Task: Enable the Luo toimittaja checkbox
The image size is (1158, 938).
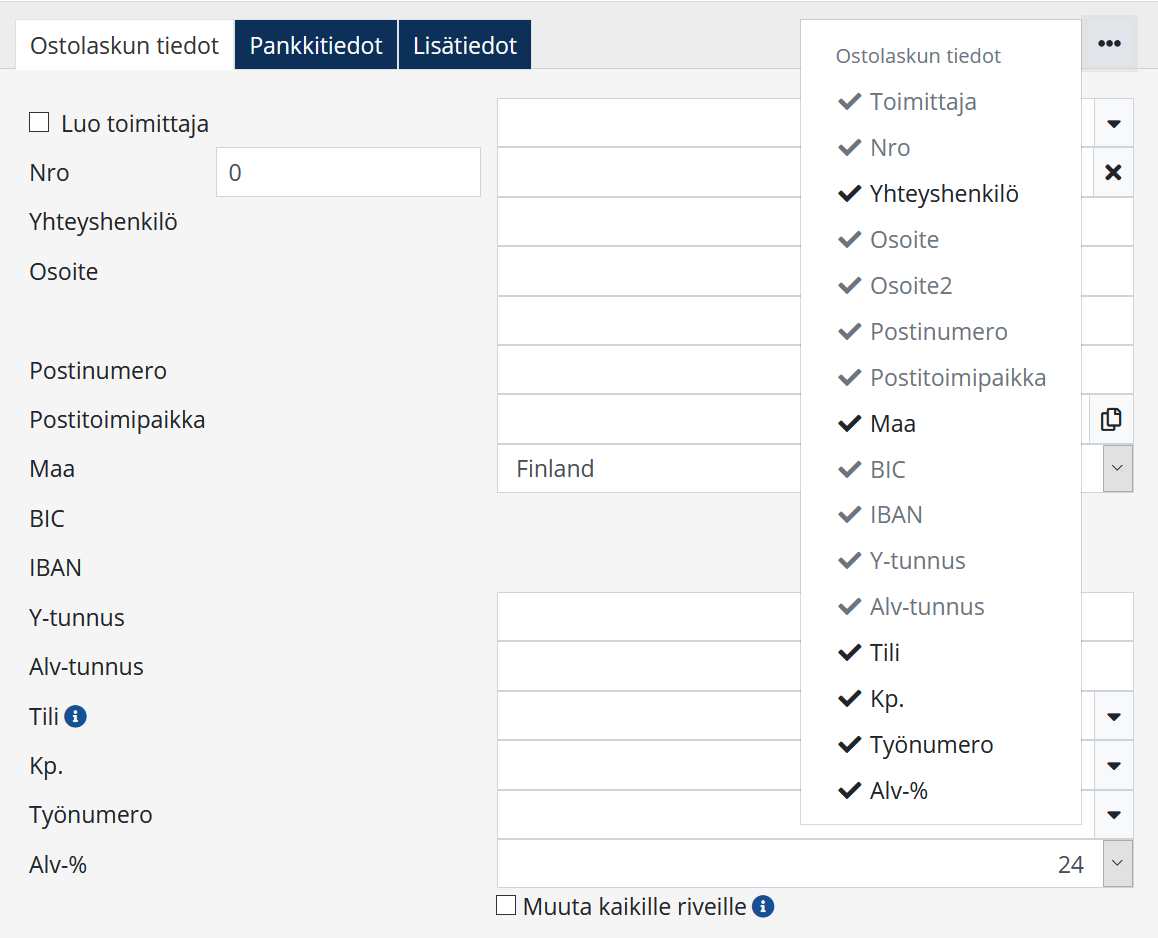Action: (x=39, y=123)
